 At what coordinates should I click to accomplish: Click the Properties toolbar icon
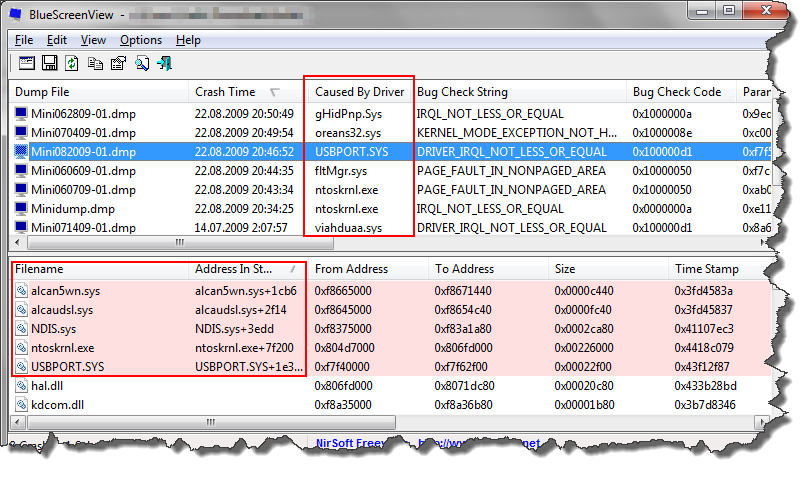pos(118,64)
